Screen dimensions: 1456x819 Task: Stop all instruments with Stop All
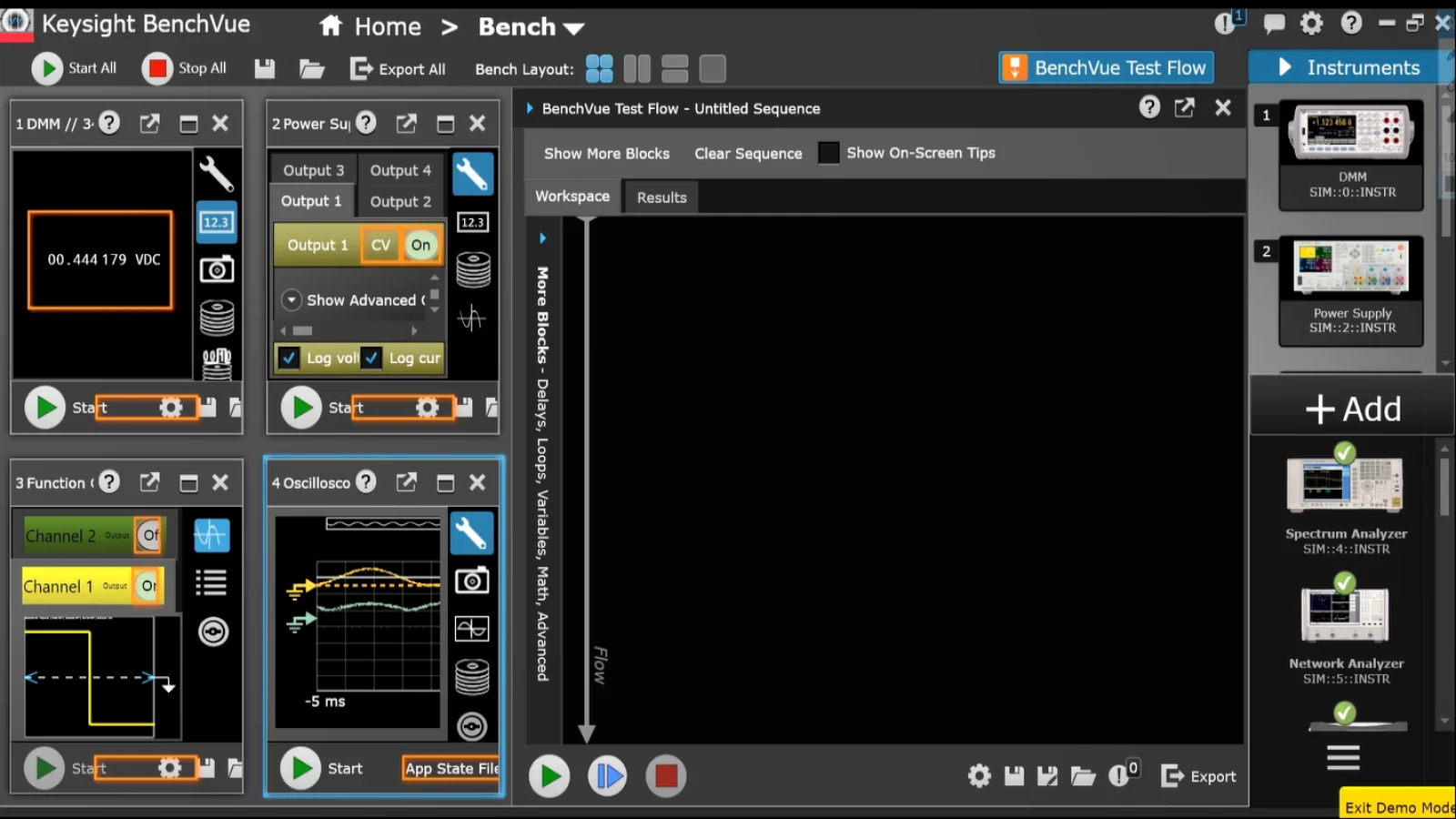tap(184, 68)
